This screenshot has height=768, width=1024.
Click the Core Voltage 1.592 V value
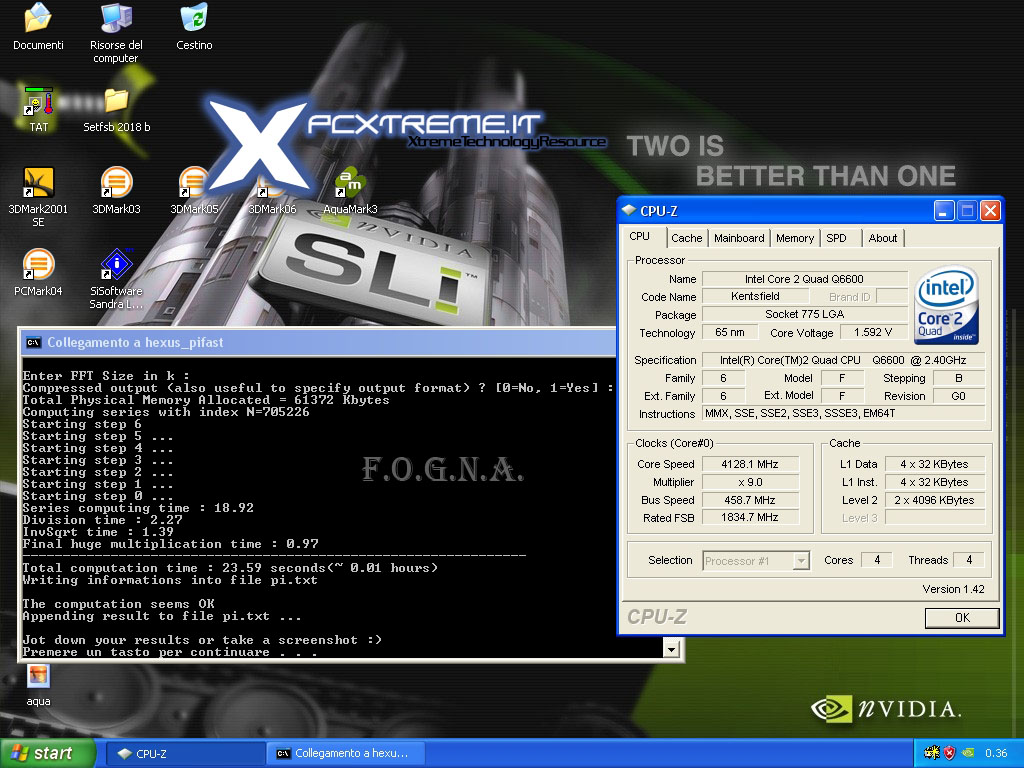point(873,332)
